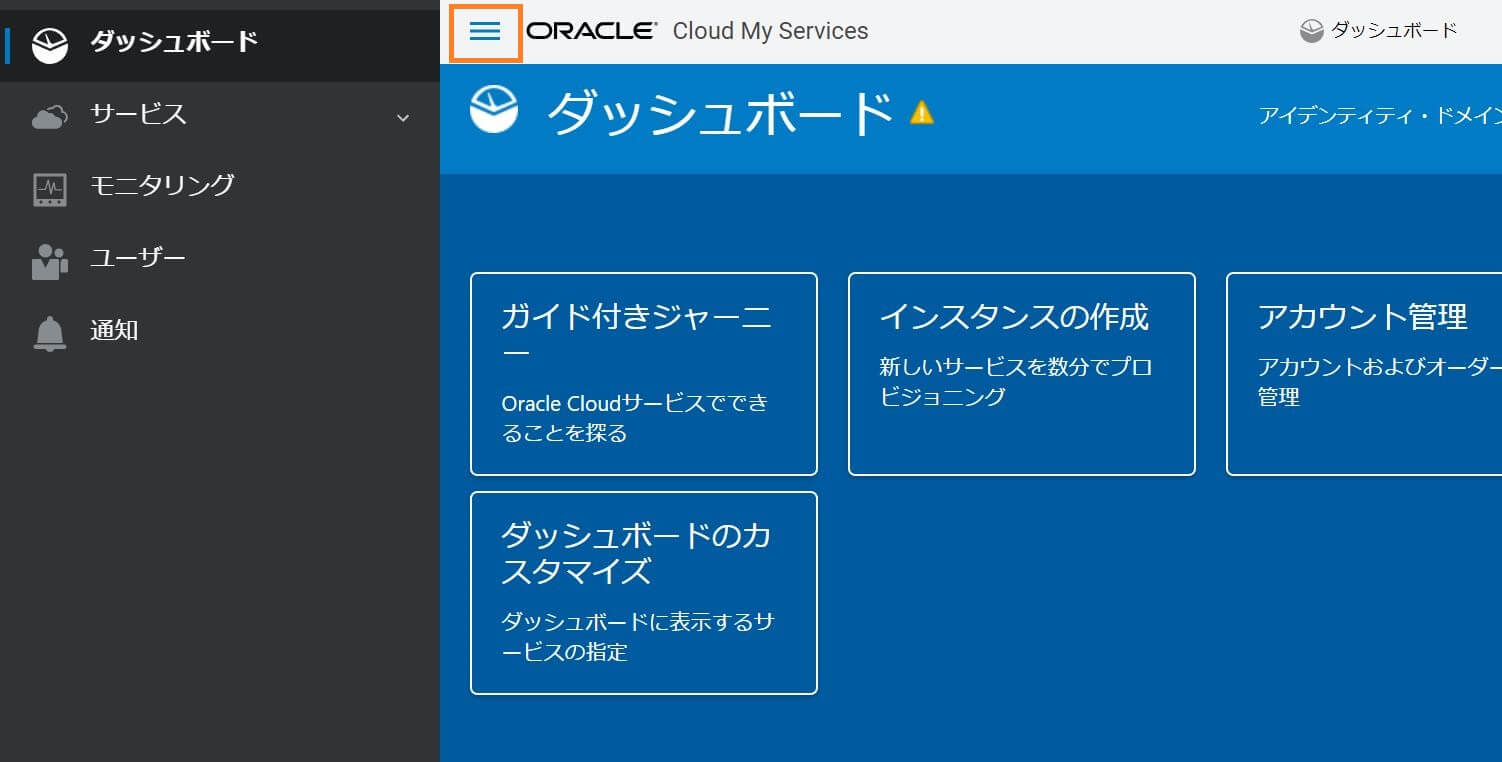Click the Oracle logo
The image size is (1502, 762).
coord(591,31)
